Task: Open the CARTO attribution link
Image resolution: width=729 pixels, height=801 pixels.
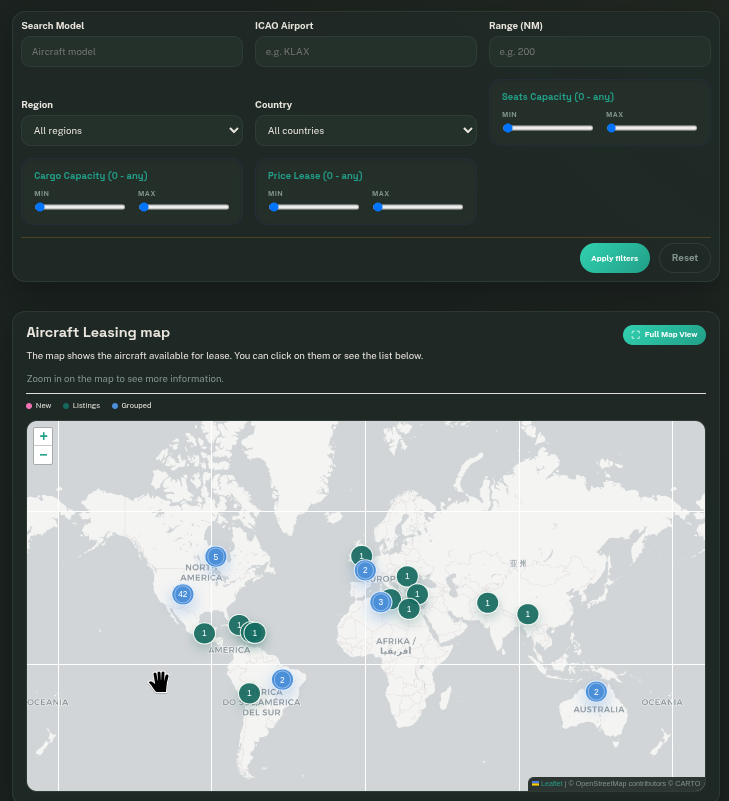Action: coord(687,784)
